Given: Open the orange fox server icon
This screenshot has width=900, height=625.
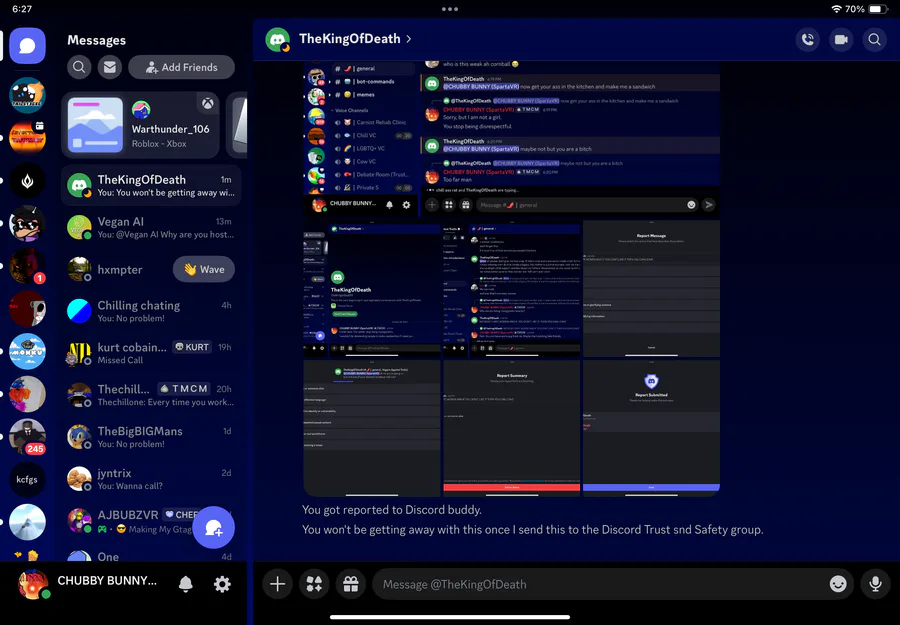Looking at the screenshot, I should [x=27, y=95].
